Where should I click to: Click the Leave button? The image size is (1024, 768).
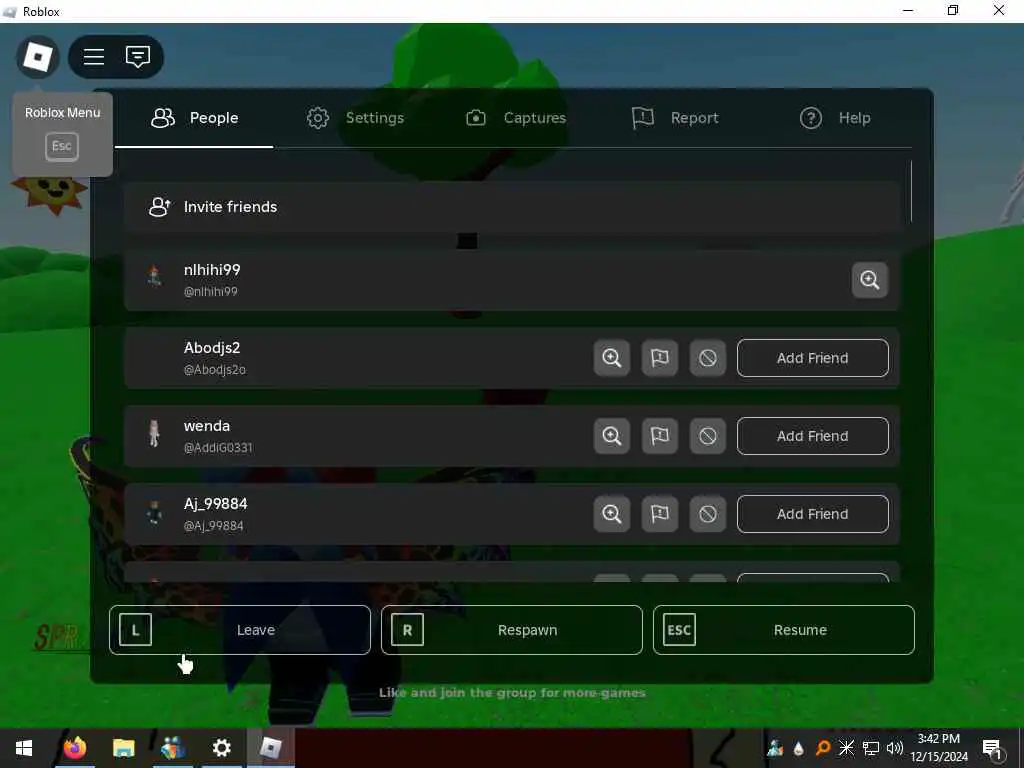240,630
